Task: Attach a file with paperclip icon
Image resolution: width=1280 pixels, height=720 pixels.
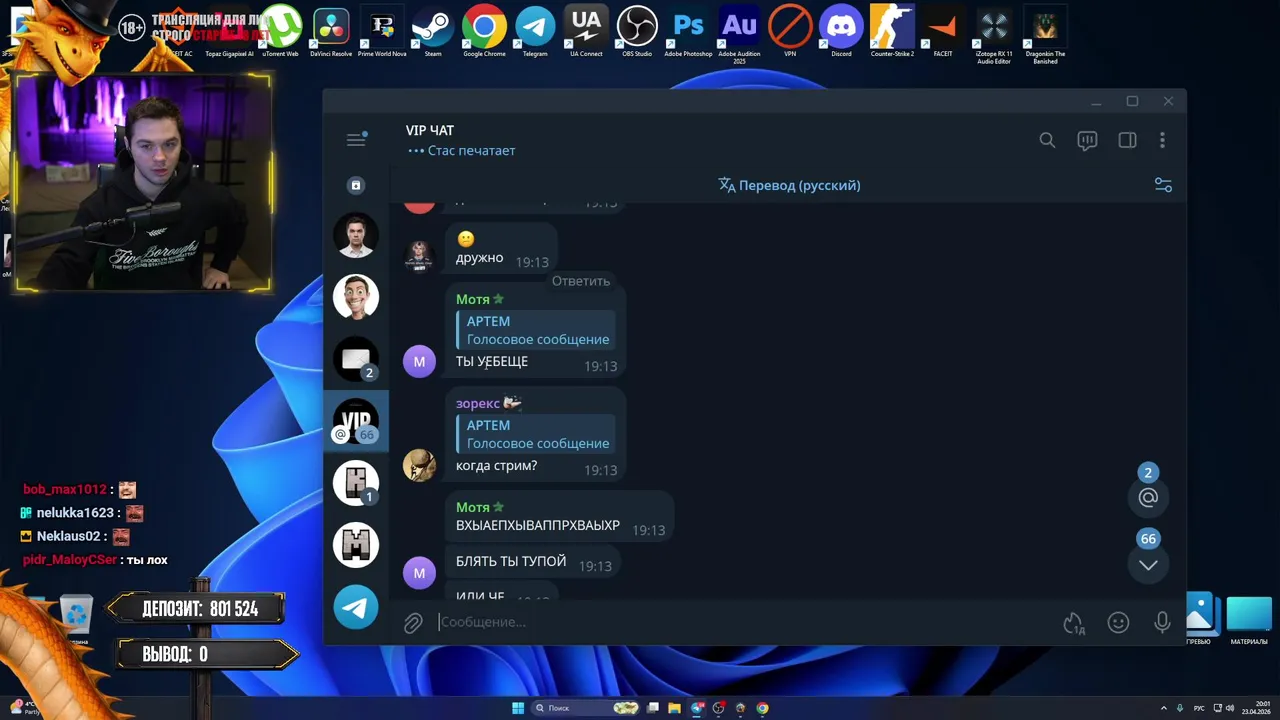Action: point(413,623)
